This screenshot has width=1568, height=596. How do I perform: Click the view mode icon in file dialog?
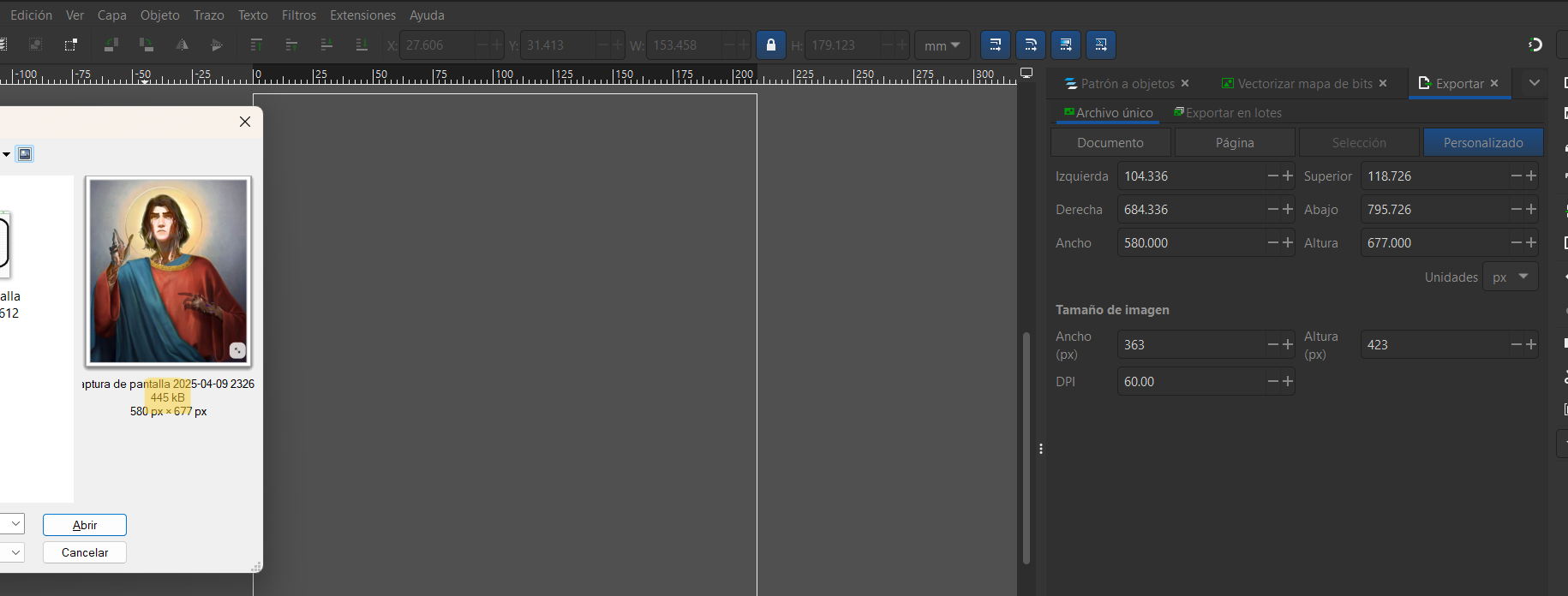(25, 154)
